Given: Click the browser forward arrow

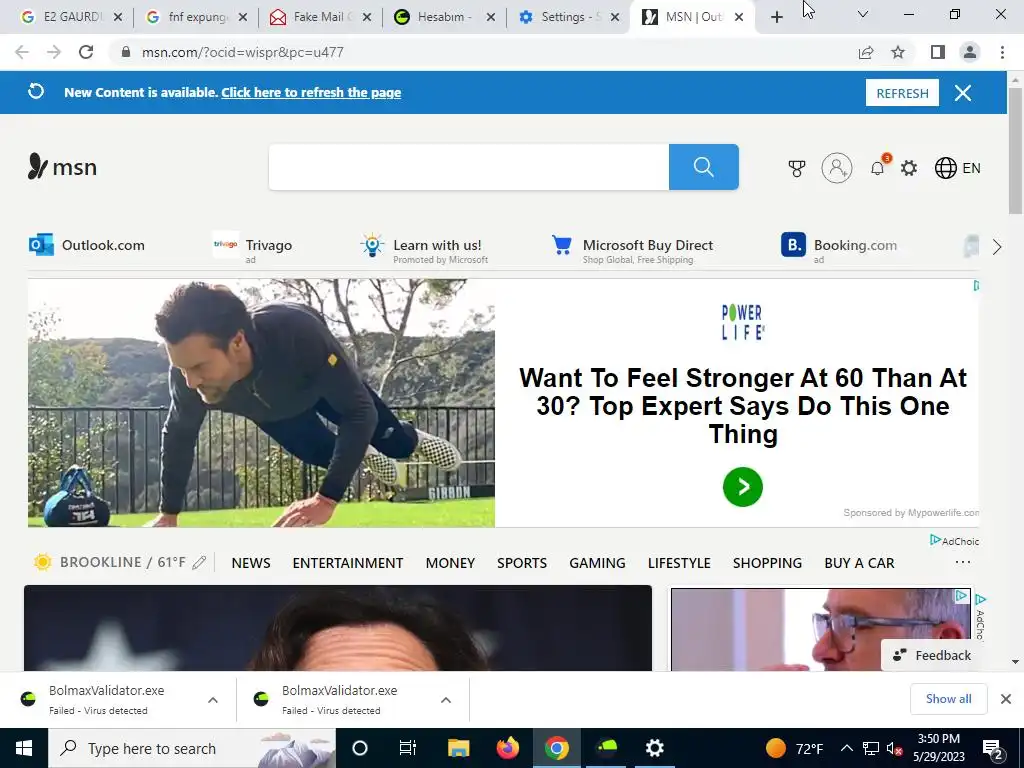Looking at the screenshot, I should [x=54, y=52].
